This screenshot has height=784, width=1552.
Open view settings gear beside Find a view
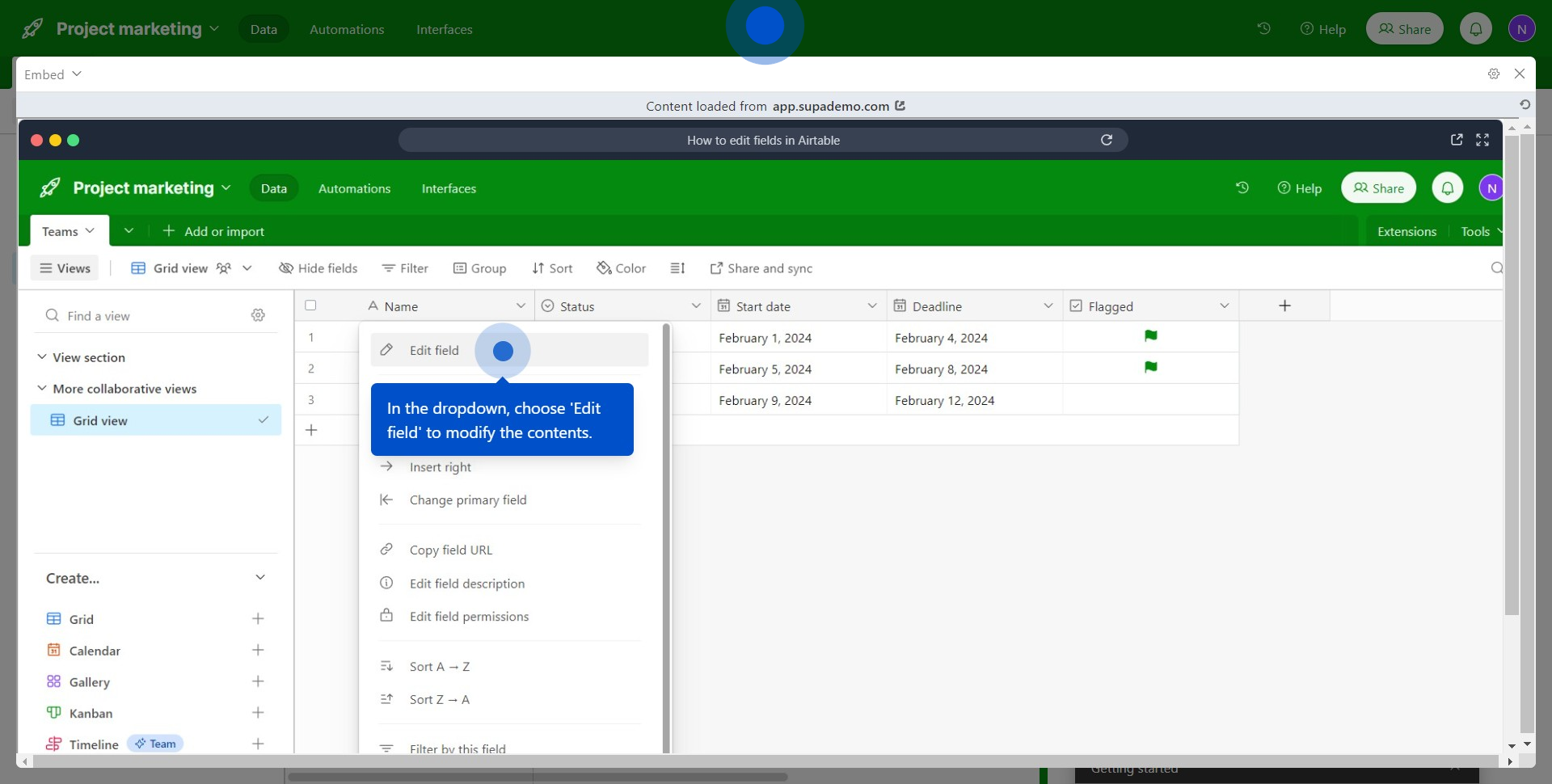(258, 315)
